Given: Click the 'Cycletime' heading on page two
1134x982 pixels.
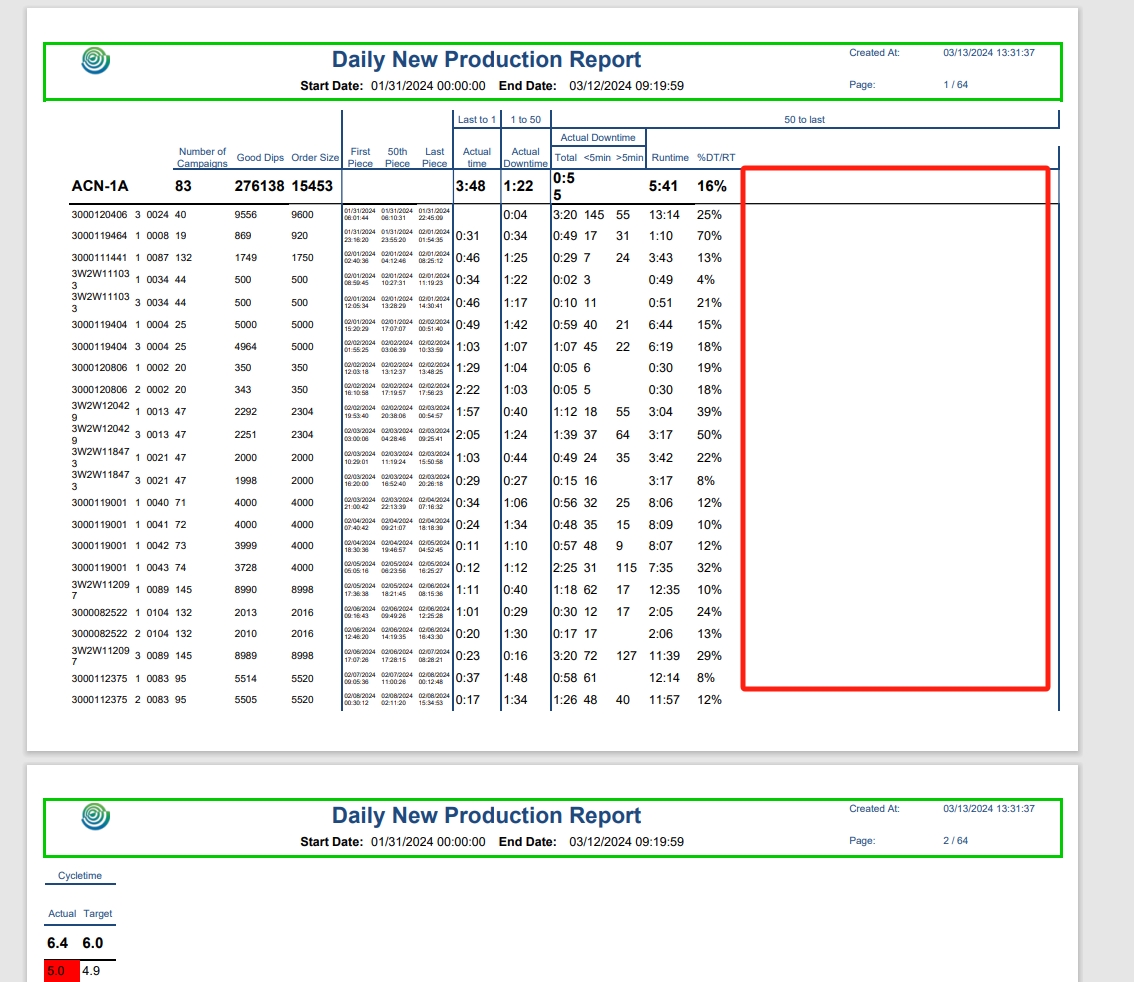Looking at the screenshot, I should pyautogui.click(x=80, y=875).
